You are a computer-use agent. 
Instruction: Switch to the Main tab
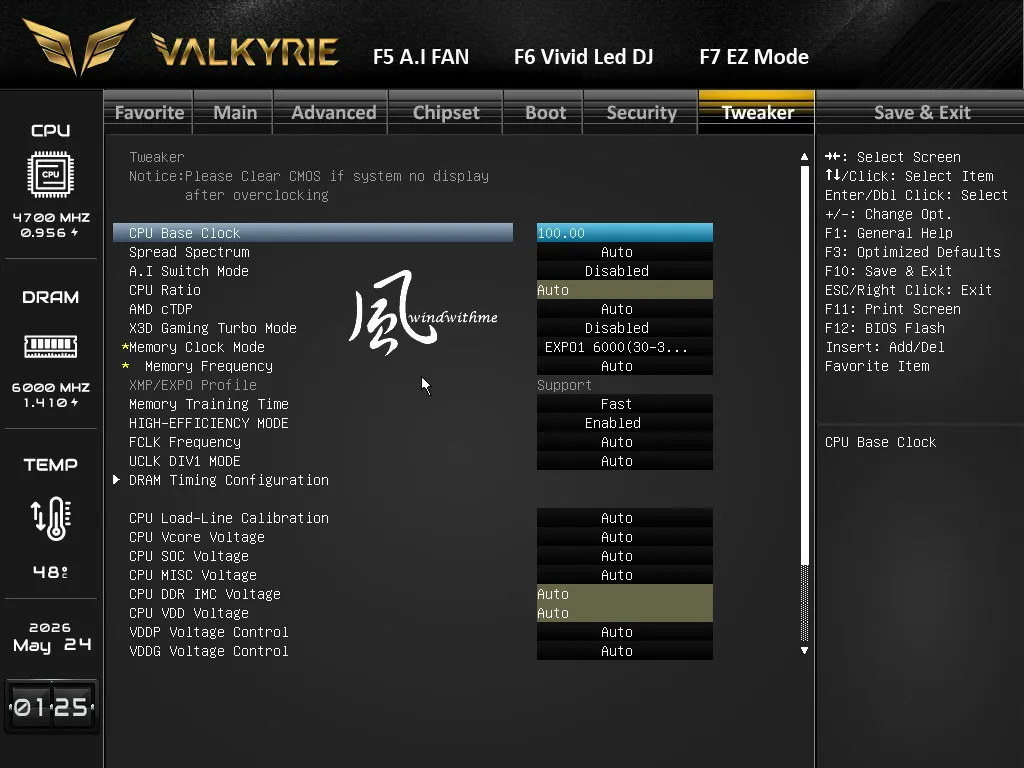[x=234, y=112]
